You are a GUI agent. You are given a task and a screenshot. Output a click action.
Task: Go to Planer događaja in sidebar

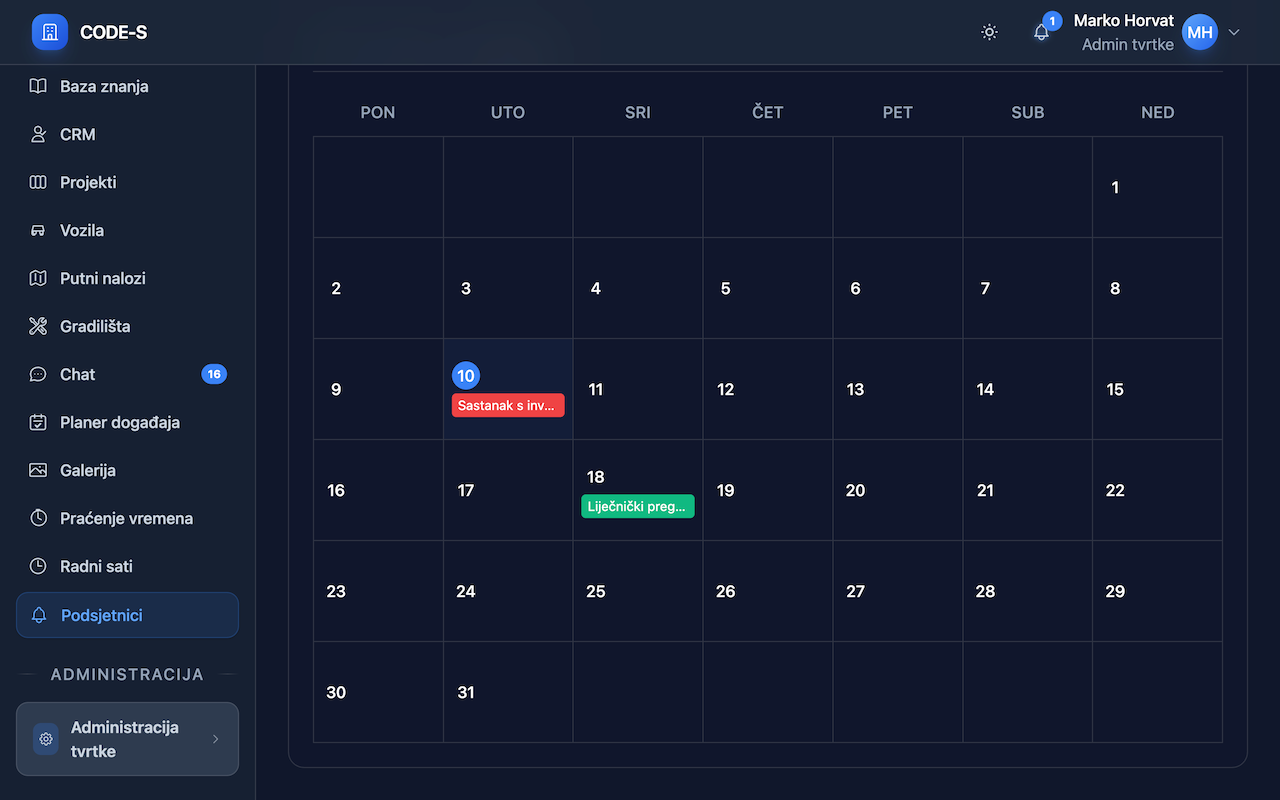click(x=119, y=422)
